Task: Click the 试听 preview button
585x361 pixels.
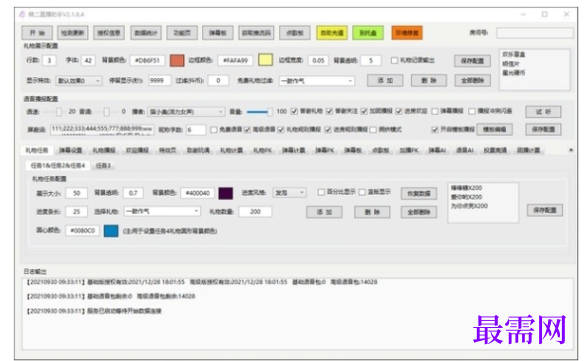Action: click(543, 112)
